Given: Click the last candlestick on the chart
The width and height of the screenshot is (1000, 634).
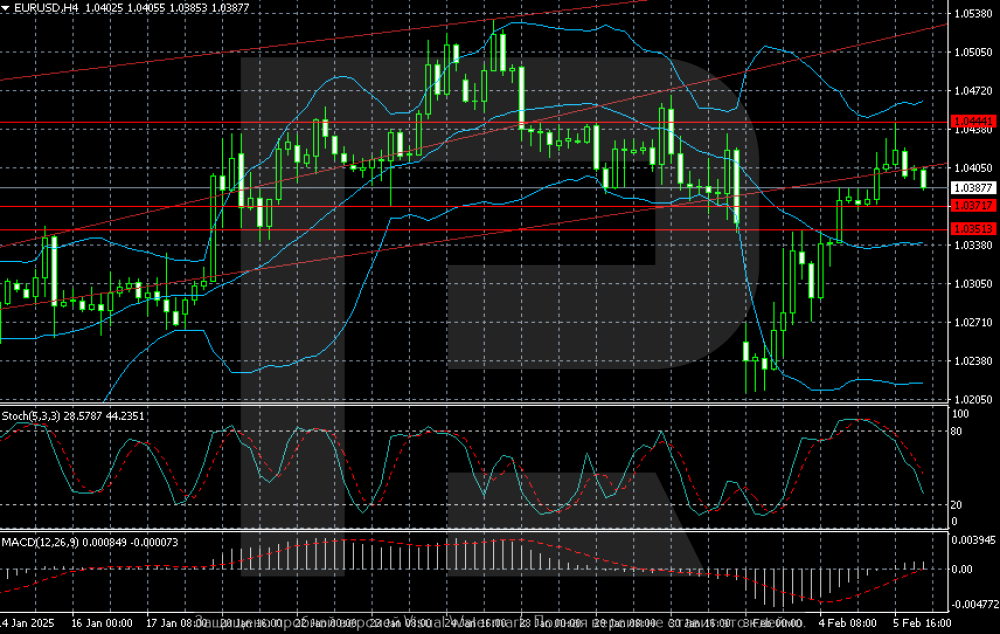Looking at the screenshot, I should pyautogui.click(x=923, y=179).
